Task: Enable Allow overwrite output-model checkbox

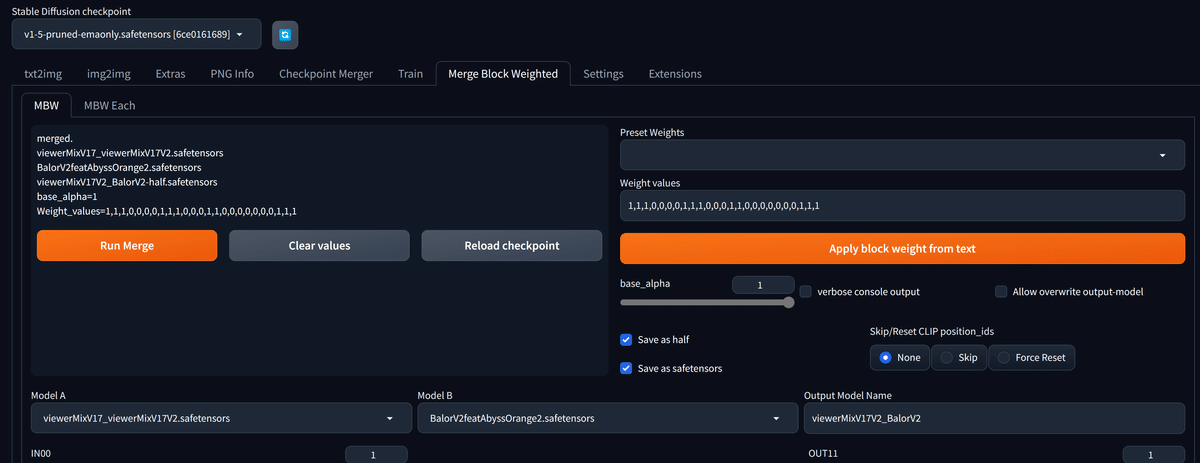Action: pos(1001,292)
